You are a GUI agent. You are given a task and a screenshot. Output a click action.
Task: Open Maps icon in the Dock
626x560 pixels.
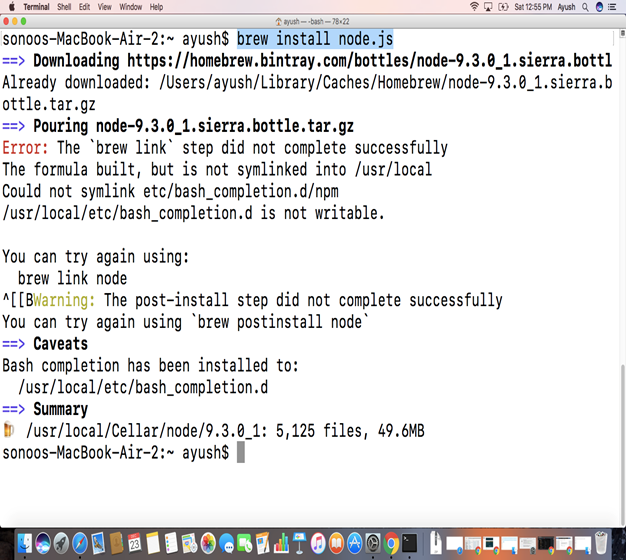(190, 544)
